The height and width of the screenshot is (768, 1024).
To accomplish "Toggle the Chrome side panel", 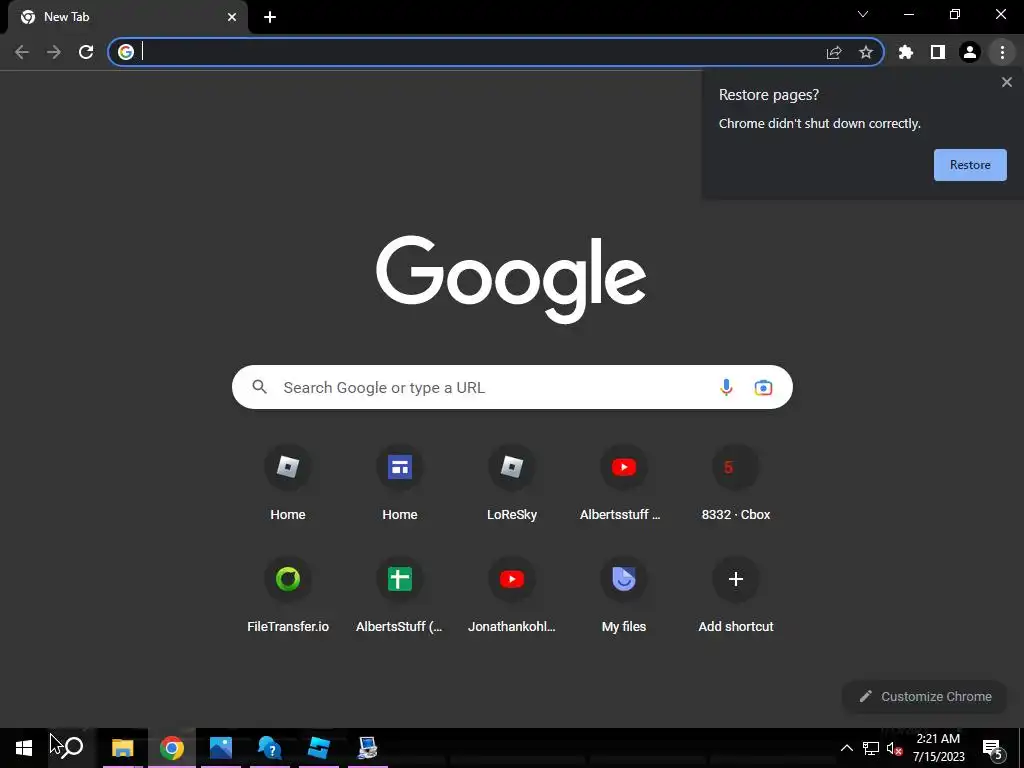I will coord(938,52).
